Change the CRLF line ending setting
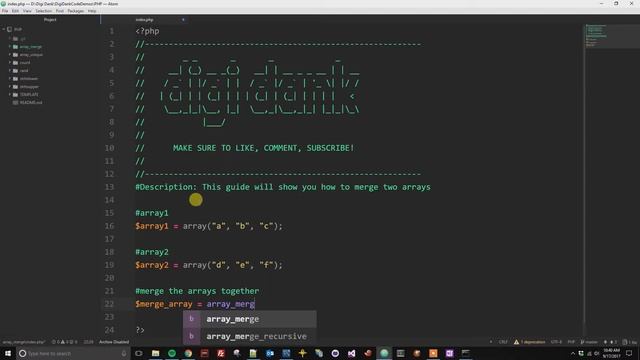 click(503, 342)
